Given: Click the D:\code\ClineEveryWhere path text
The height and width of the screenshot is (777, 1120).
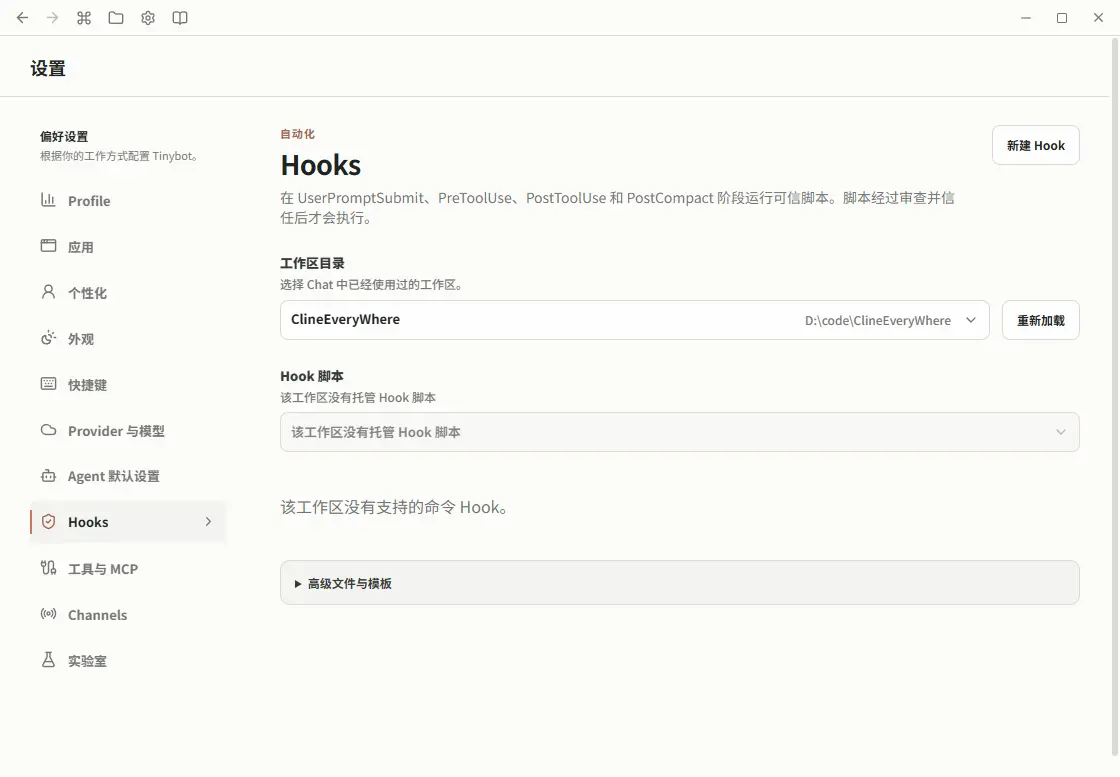Looking at the screenshot, I should (x=877, y=321).
